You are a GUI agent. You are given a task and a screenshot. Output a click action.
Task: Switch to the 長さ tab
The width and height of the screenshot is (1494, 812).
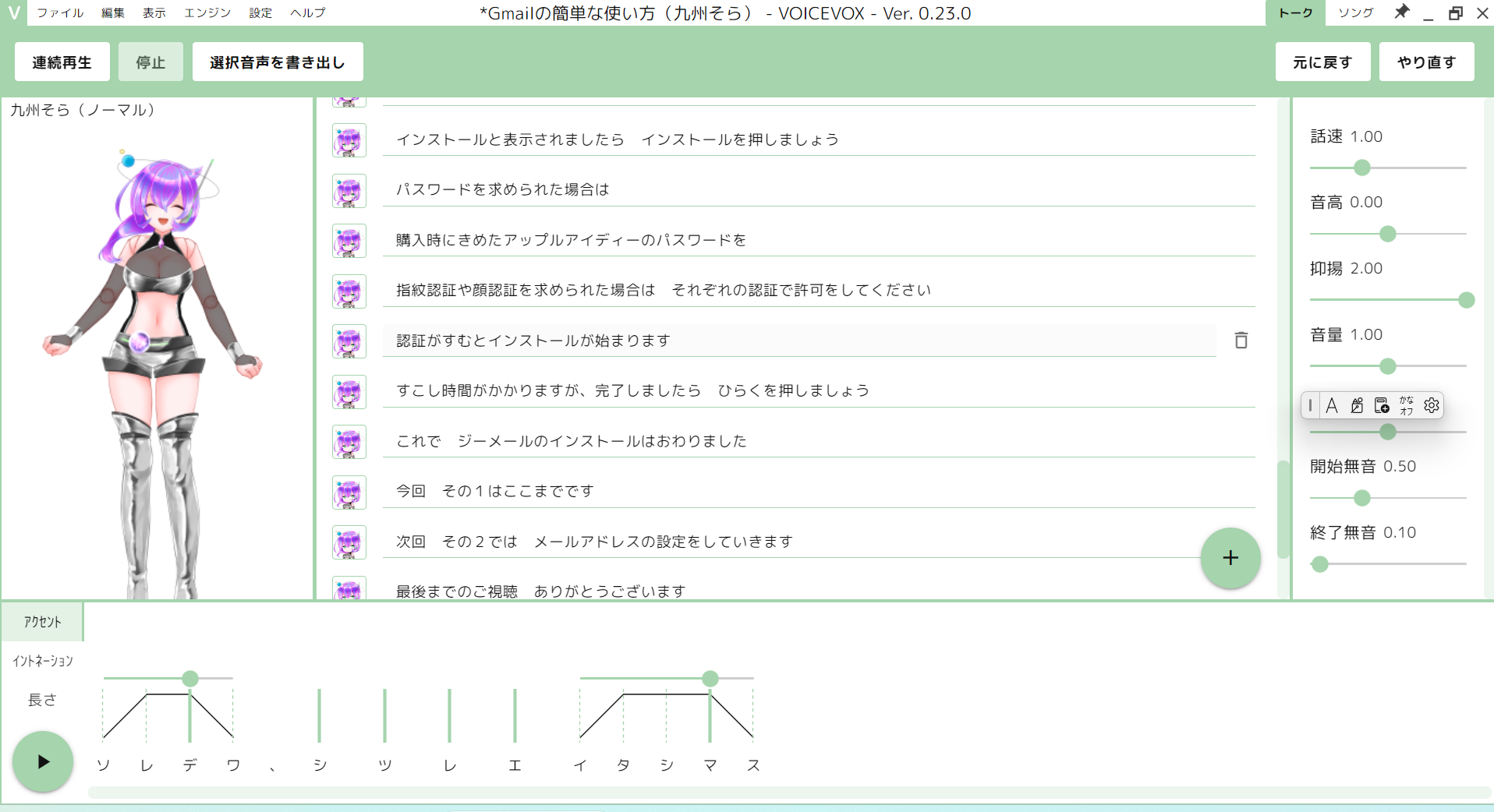coord(42,699)
